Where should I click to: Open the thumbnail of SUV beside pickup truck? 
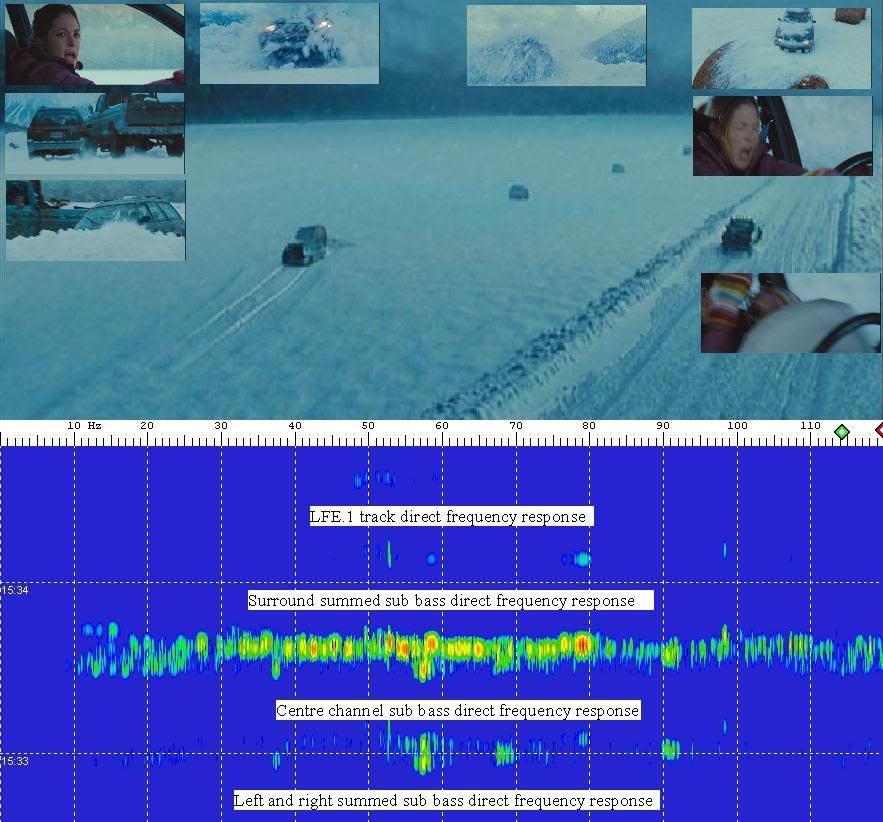[95, 134]
